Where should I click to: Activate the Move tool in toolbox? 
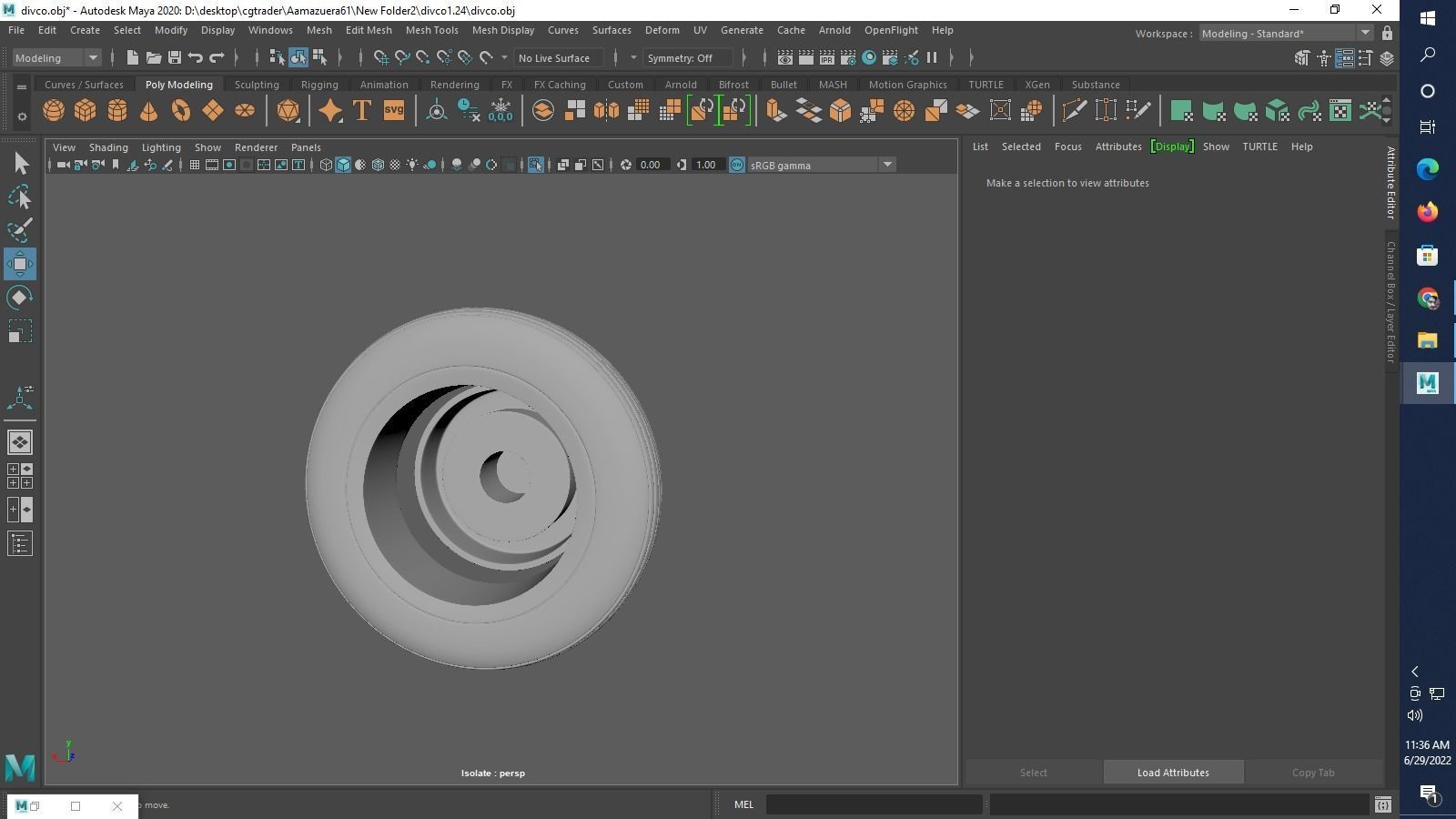pyautogui.click(x=20, y=264)
